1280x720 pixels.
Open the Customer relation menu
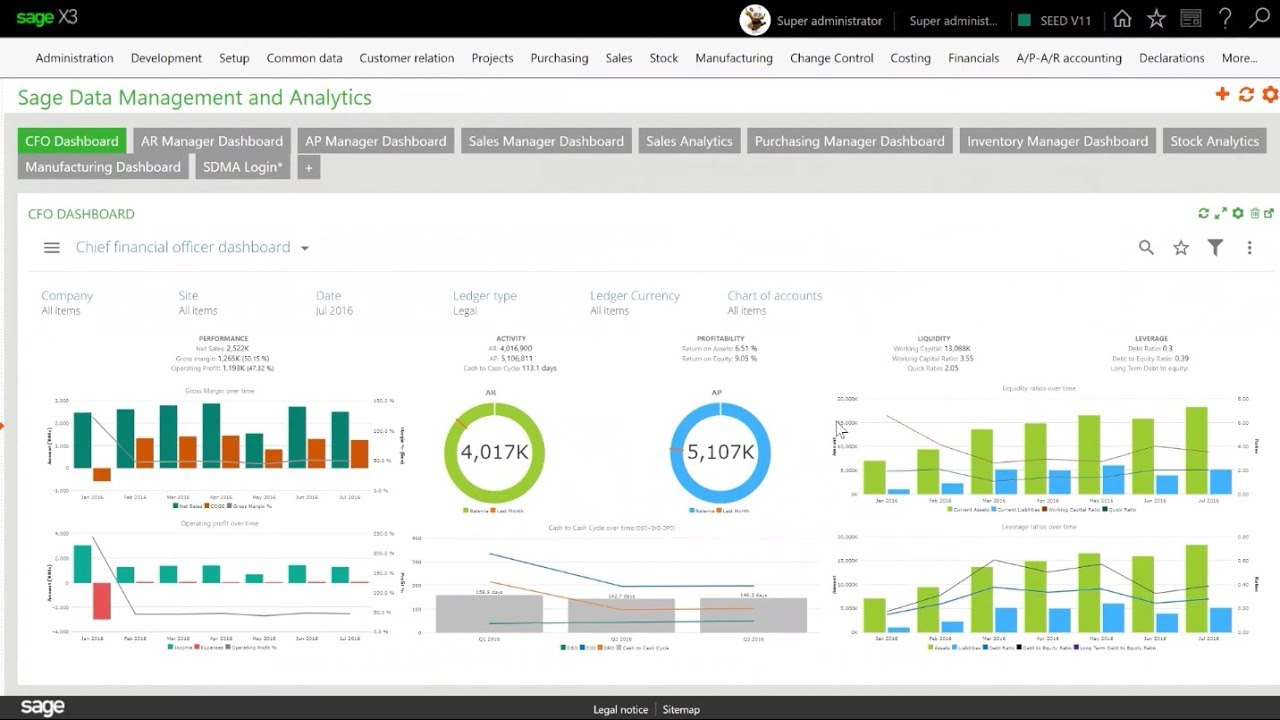pyautogui.click(x=406, y=58)
